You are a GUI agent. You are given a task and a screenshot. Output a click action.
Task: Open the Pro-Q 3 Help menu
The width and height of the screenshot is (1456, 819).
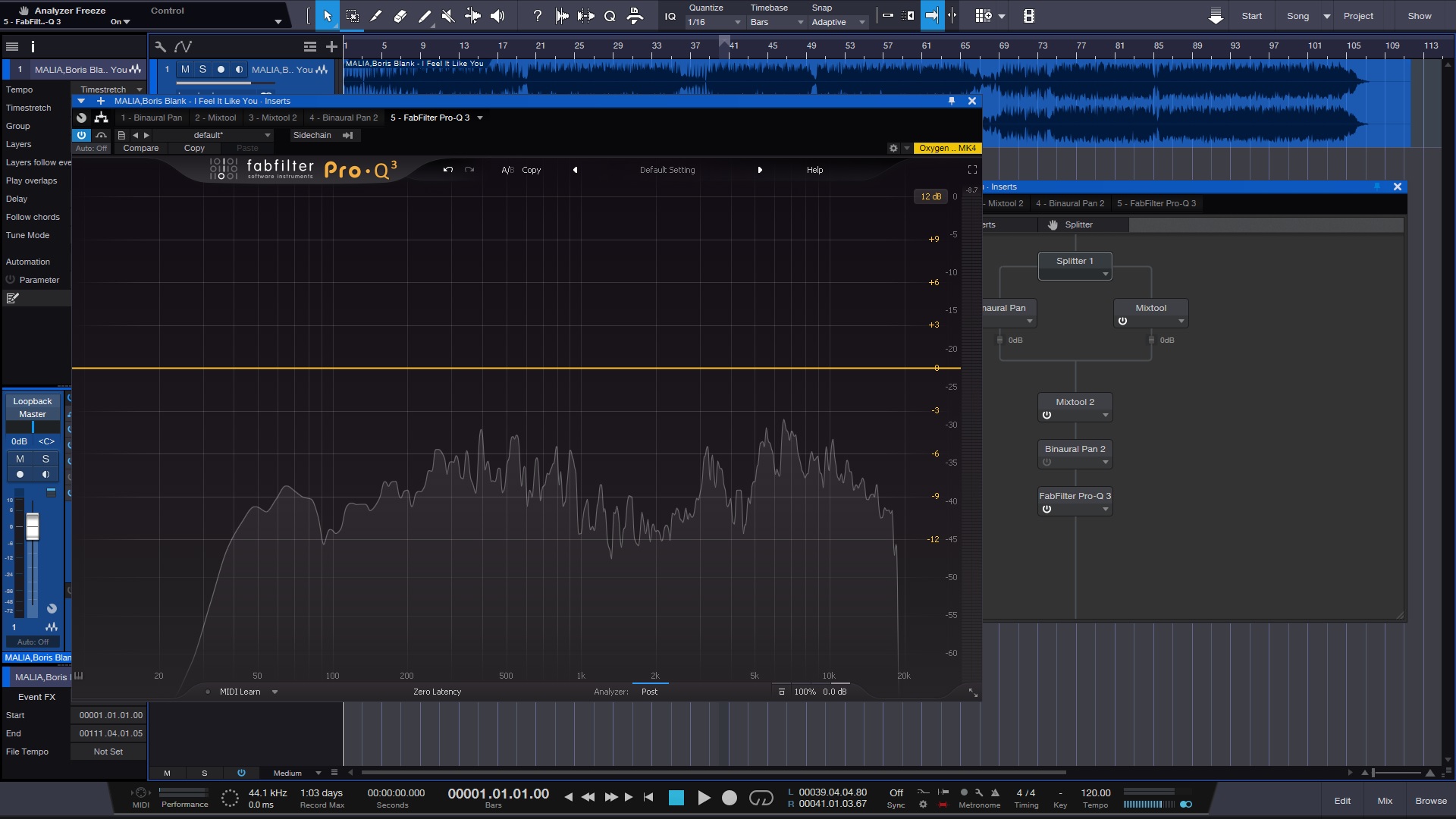coord(814,170)
